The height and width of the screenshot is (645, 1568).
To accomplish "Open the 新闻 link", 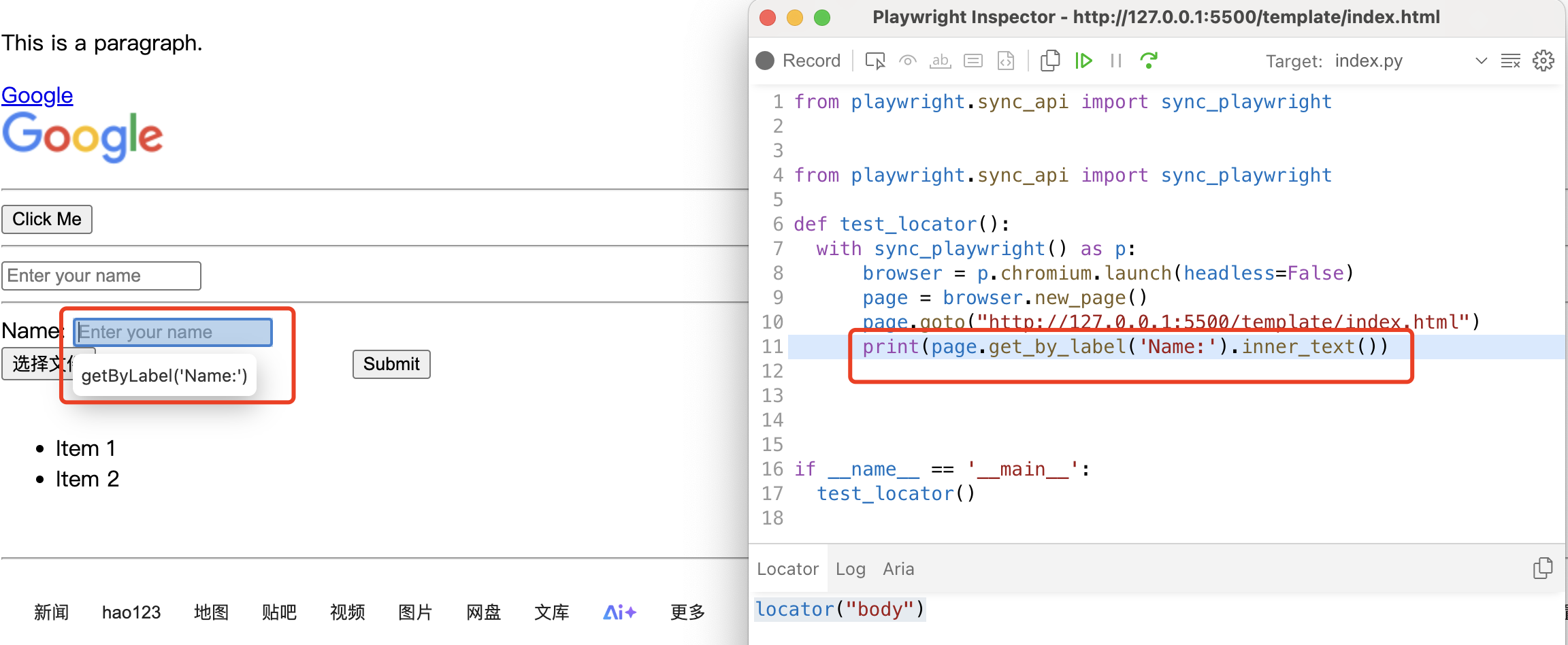I will 52,612.
